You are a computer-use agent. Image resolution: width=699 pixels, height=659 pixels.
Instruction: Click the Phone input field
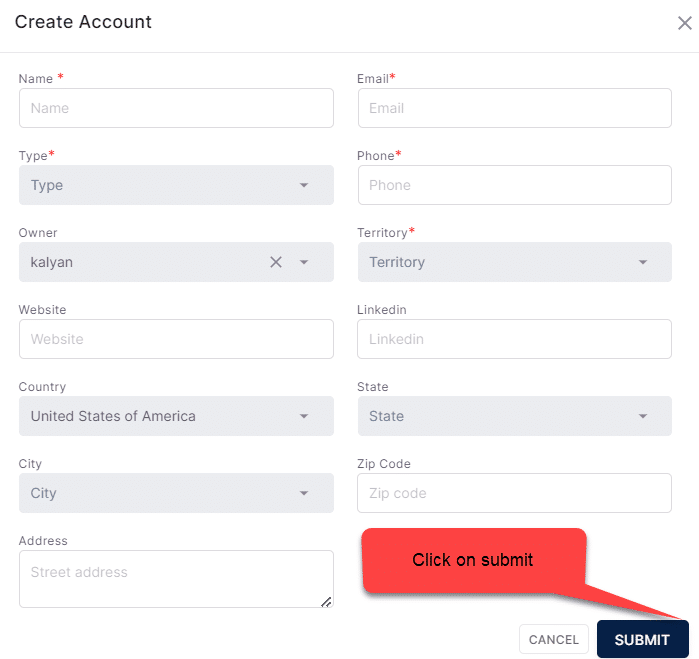pyautogui.click(x=514, y=185)
